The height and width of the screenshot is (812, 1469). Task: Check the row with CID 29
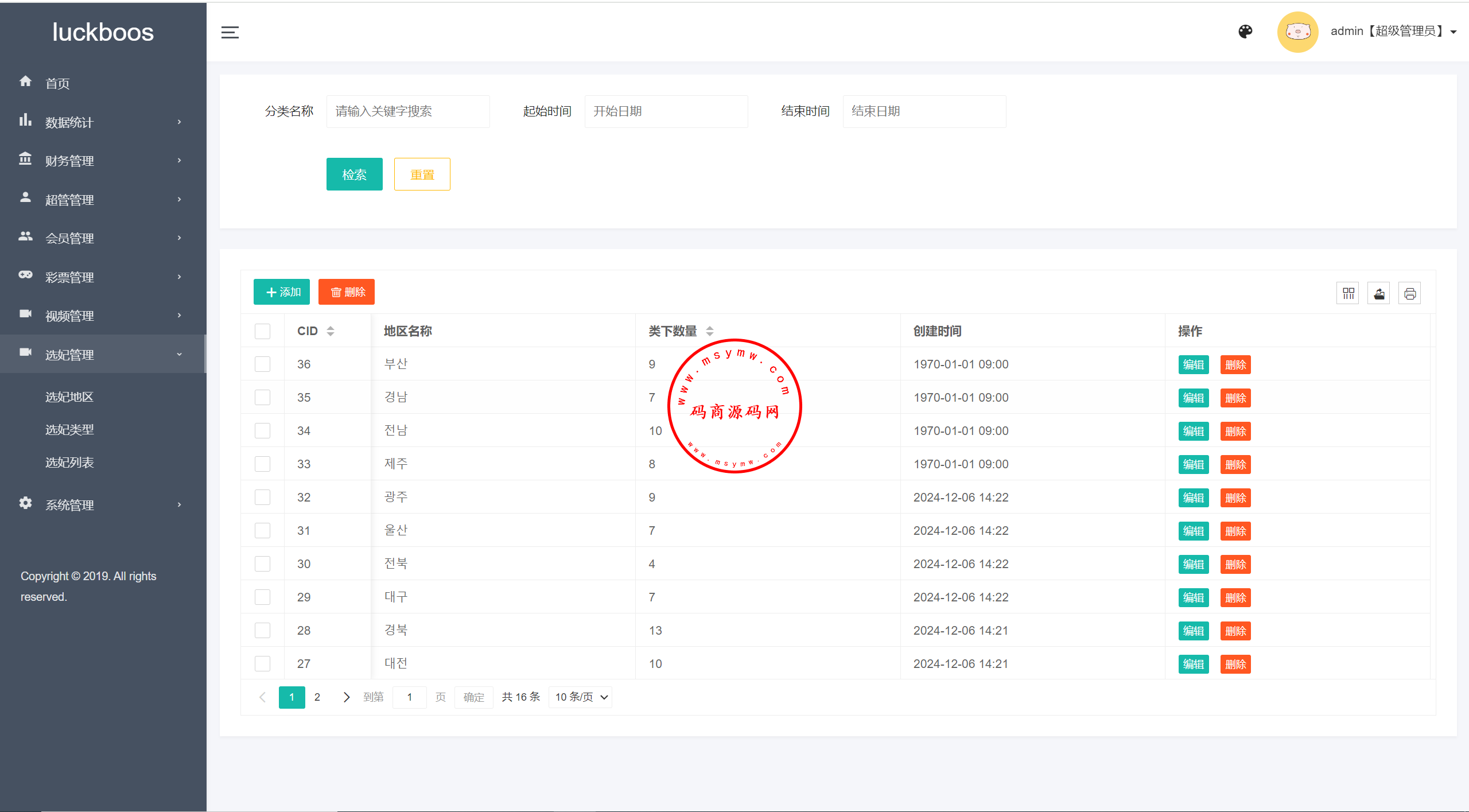click(262, 597)
